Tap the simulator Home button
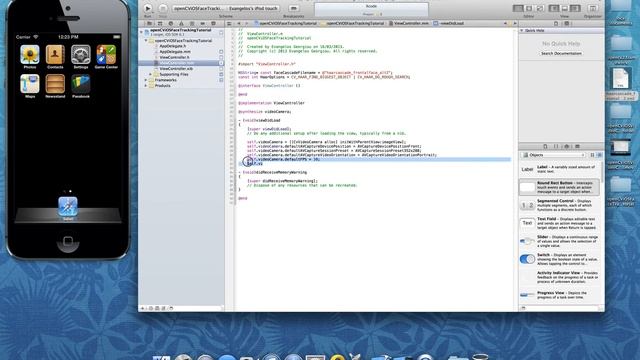The height and width of the screenshot is (360, 640). (68, 241)
